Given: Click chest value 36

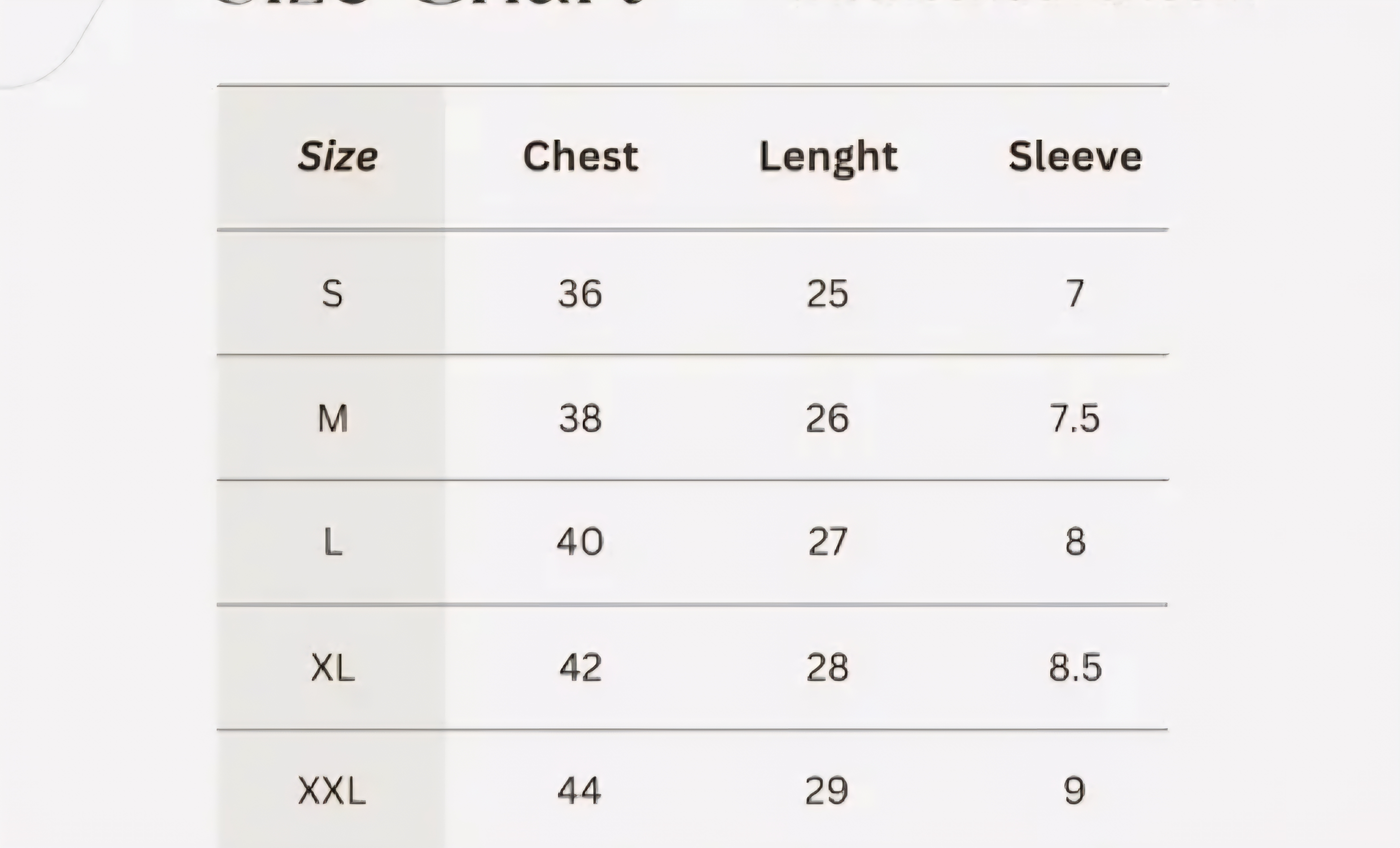Looking at the screenshot, I should coord(579,294).
